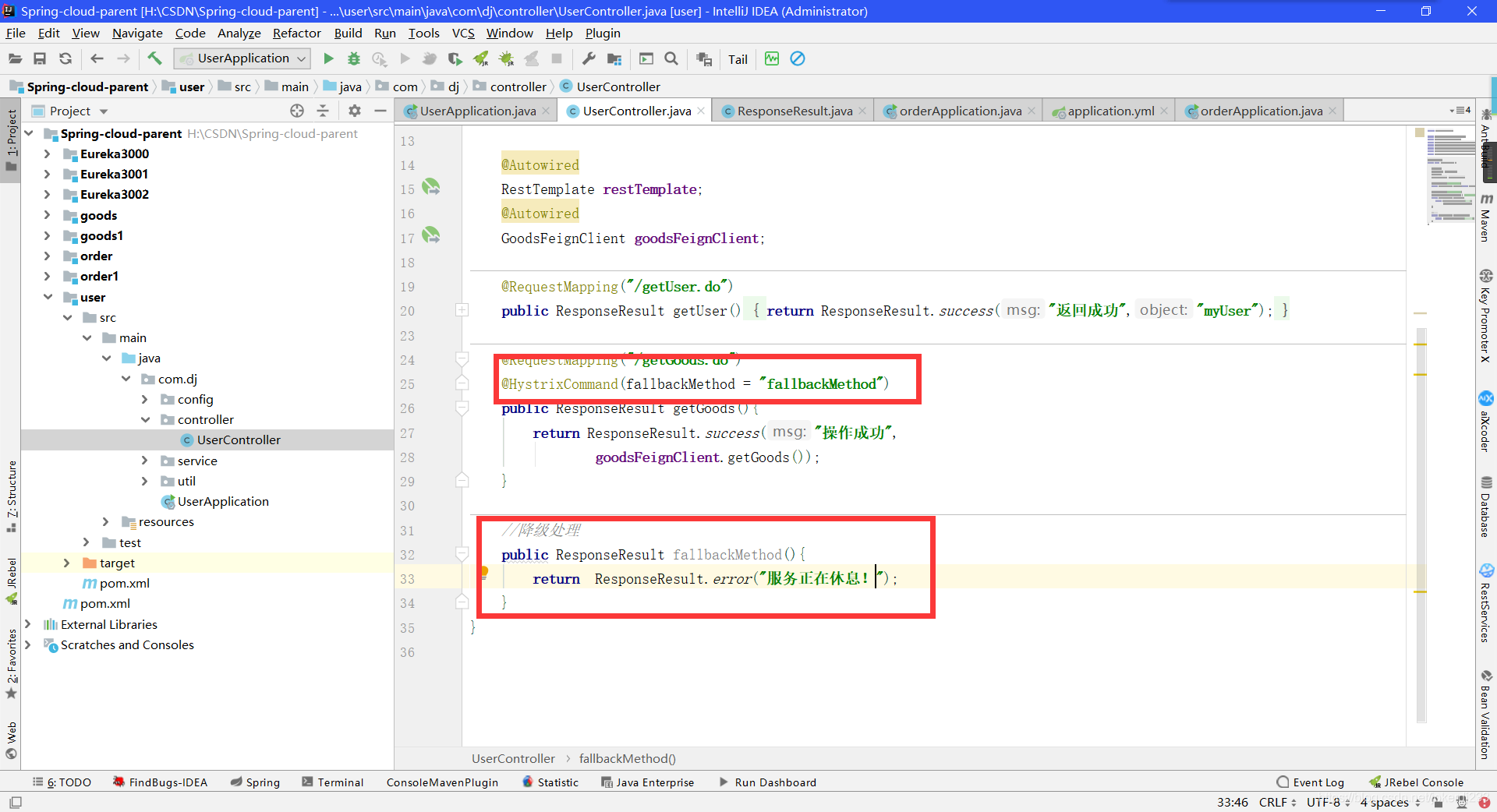The width and height of the screenshot is (1497, 812).
Task: Expand the order1 module node
Action: pyautogui.click(x=47, y=276)
